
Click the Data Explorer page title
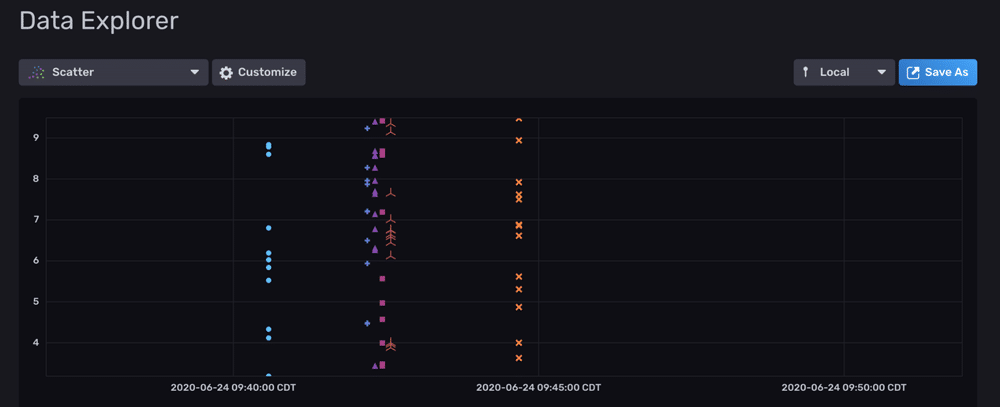[x=99, y=19]
